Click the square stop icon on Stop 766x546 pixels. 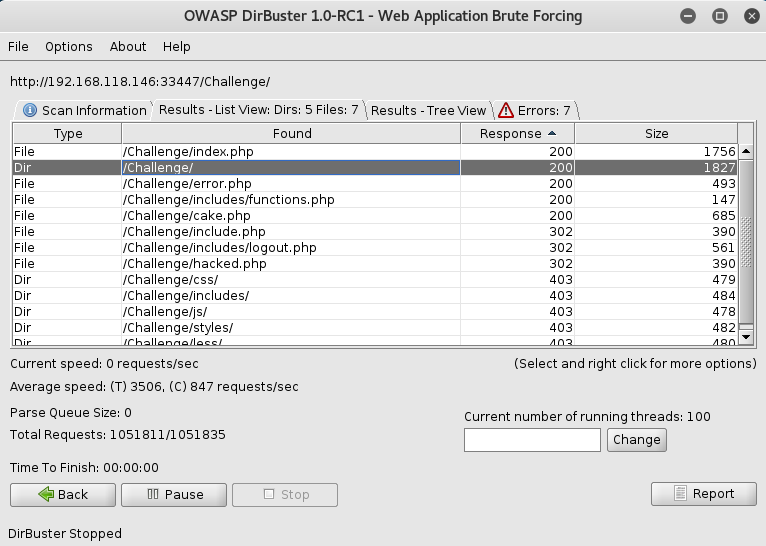(x=269, y=494)
